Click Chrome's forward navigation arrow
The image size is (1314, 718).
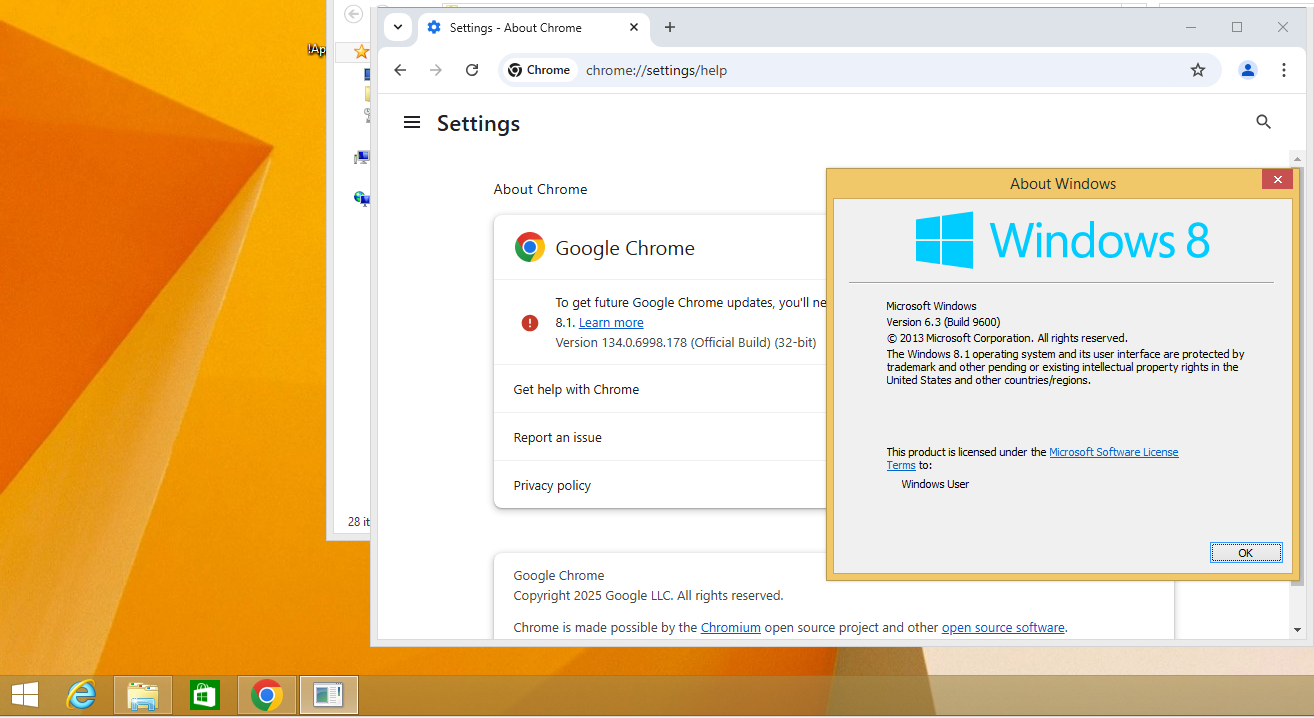point(436,70)
